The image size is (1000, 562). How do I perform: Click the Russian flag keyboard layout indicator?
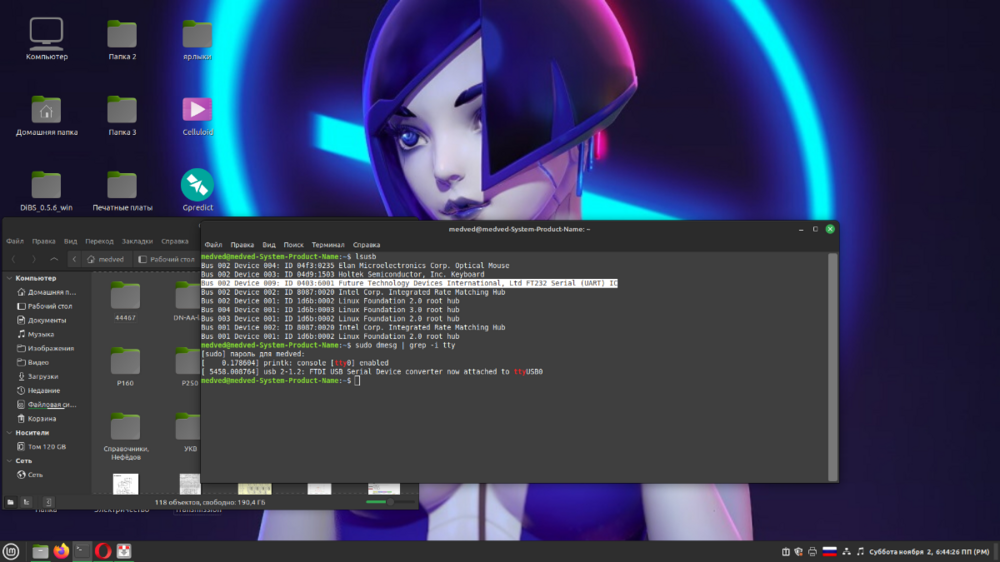tap(829, 552)
